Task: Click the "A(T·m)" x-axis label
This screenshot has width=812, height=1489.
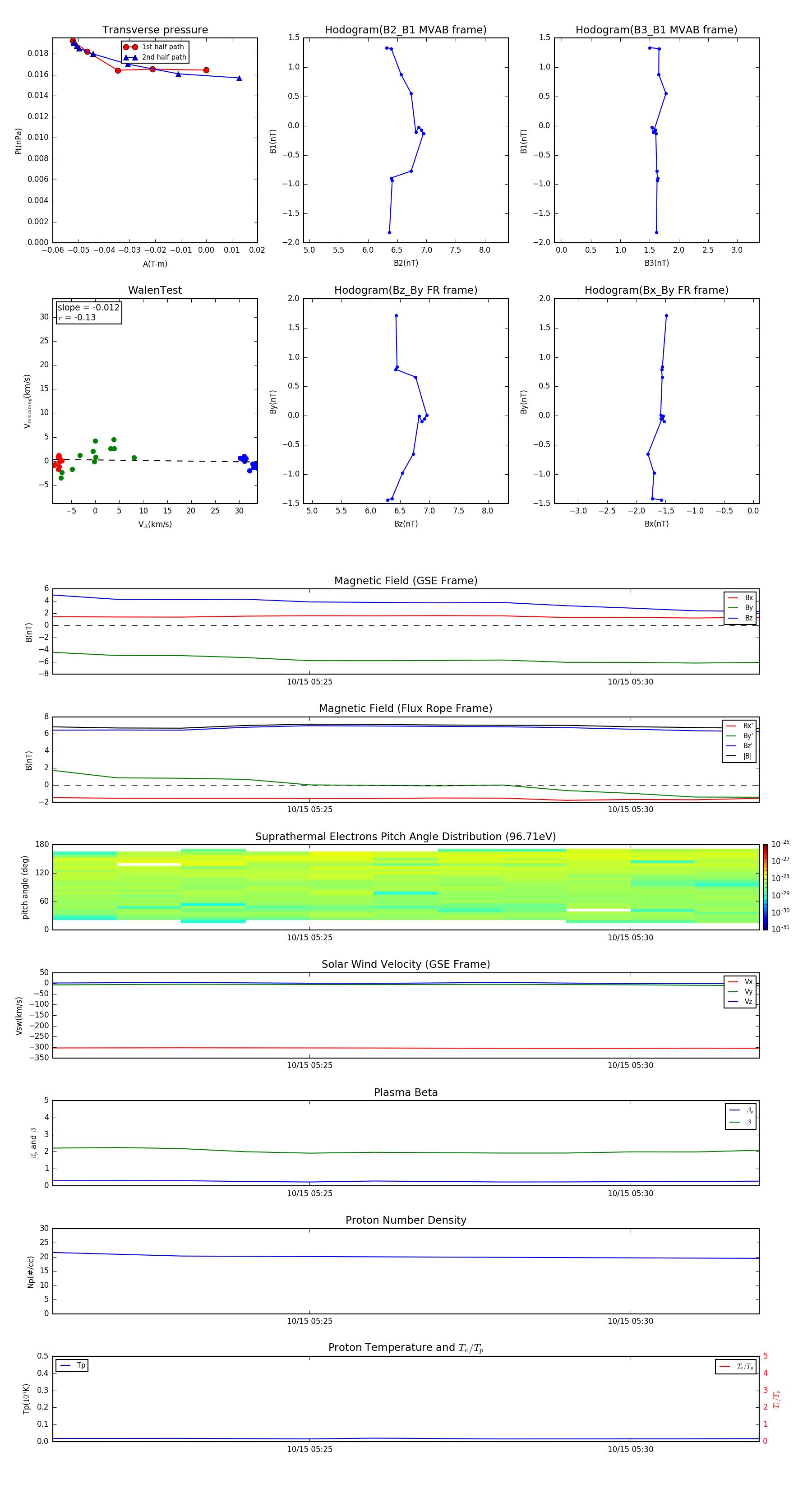Action: coord(155,264)
